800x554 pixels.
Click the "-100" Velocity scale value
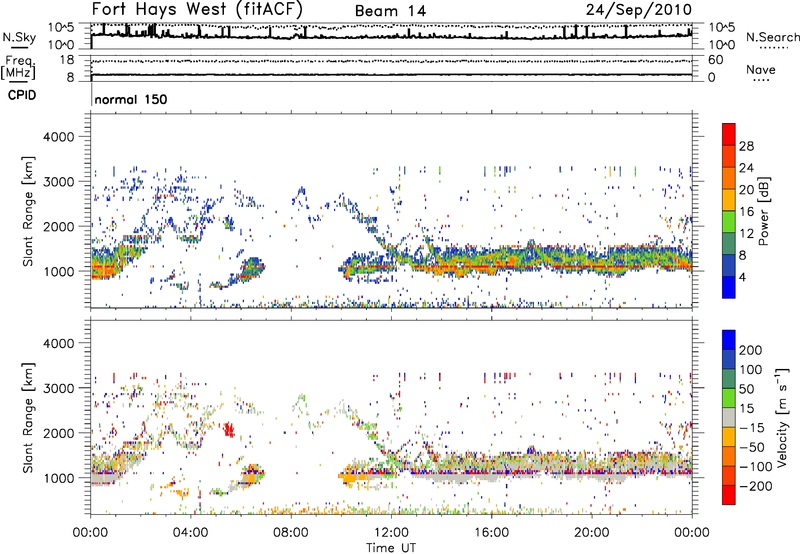[x=756, y=466]
